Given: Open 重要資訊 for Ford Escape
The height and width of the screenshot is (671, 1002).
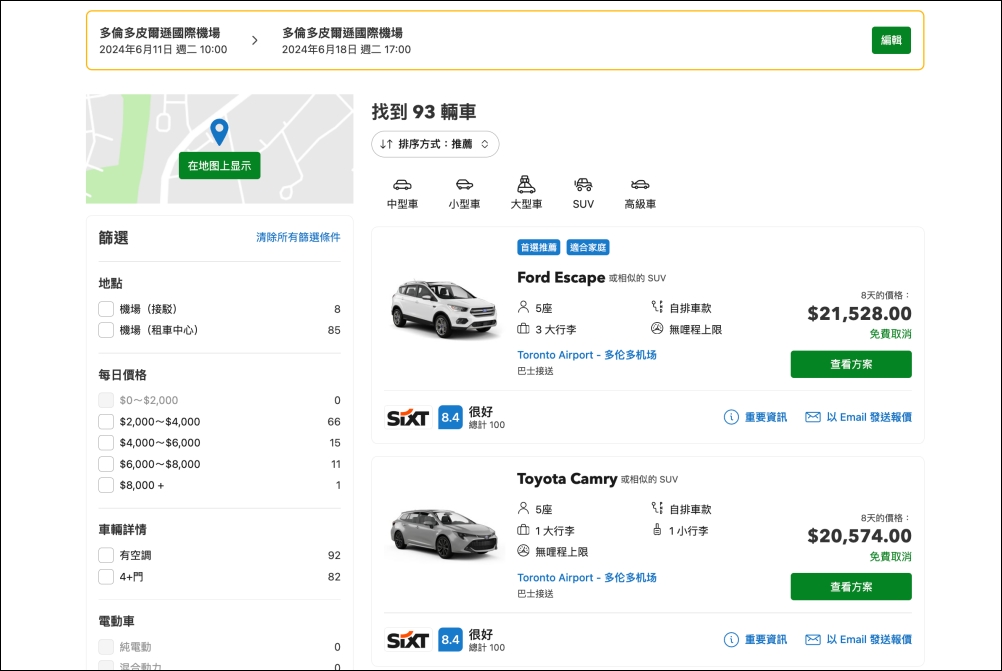Looking at the screenshot, I should pyautogui.click(x=766, y=417).
